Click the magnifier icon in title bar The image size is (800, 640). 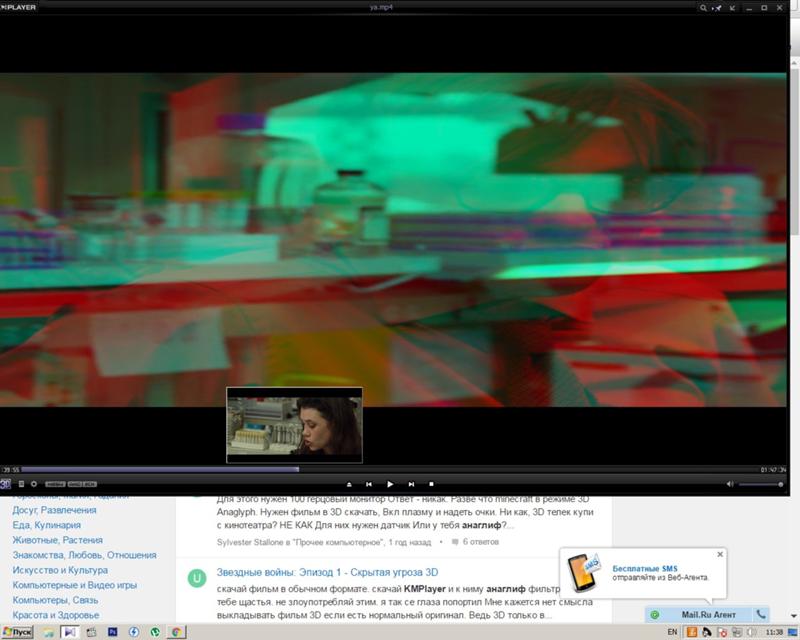[701, 7]
